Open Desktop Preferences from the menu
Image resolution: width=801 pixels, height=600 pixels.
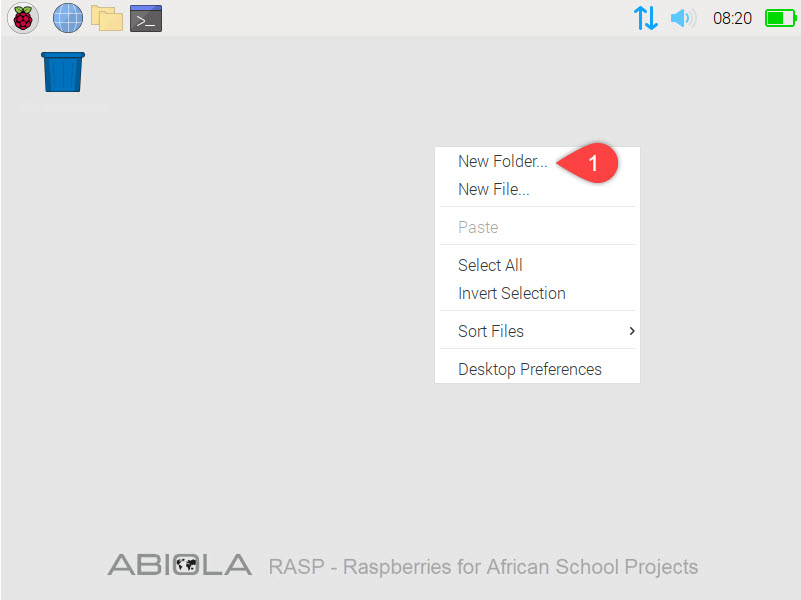(x=529, y=369)
